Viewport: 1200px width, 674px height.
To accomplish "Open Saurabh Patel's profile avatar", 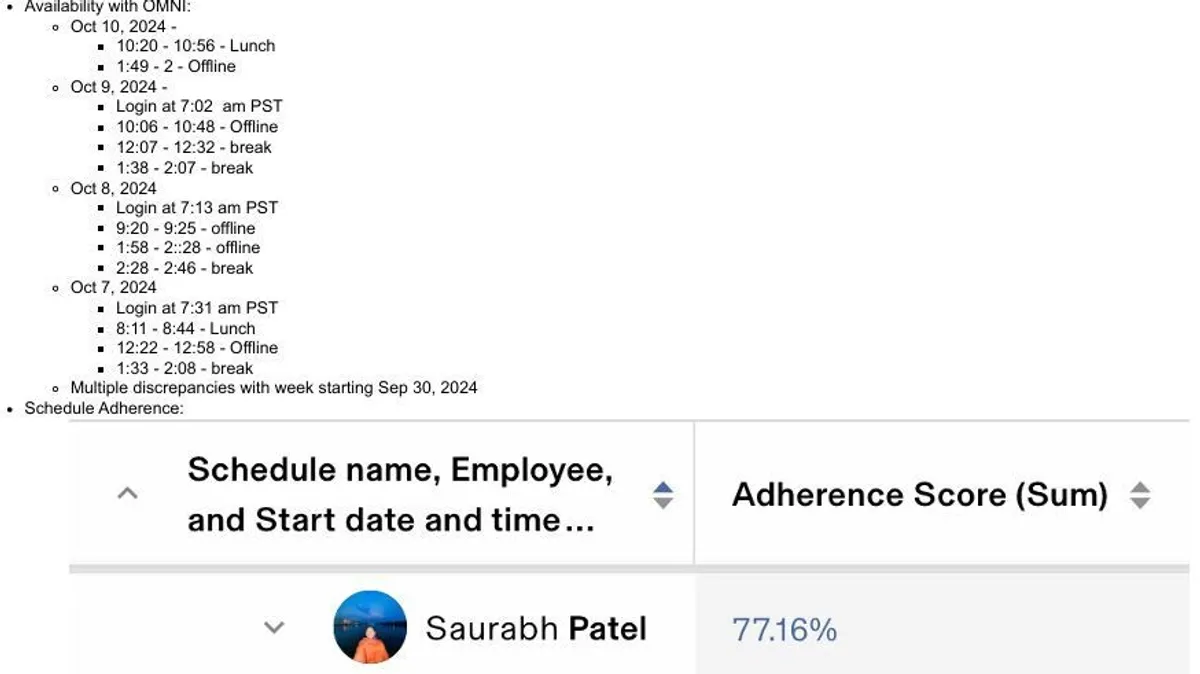I will point(369,627).
